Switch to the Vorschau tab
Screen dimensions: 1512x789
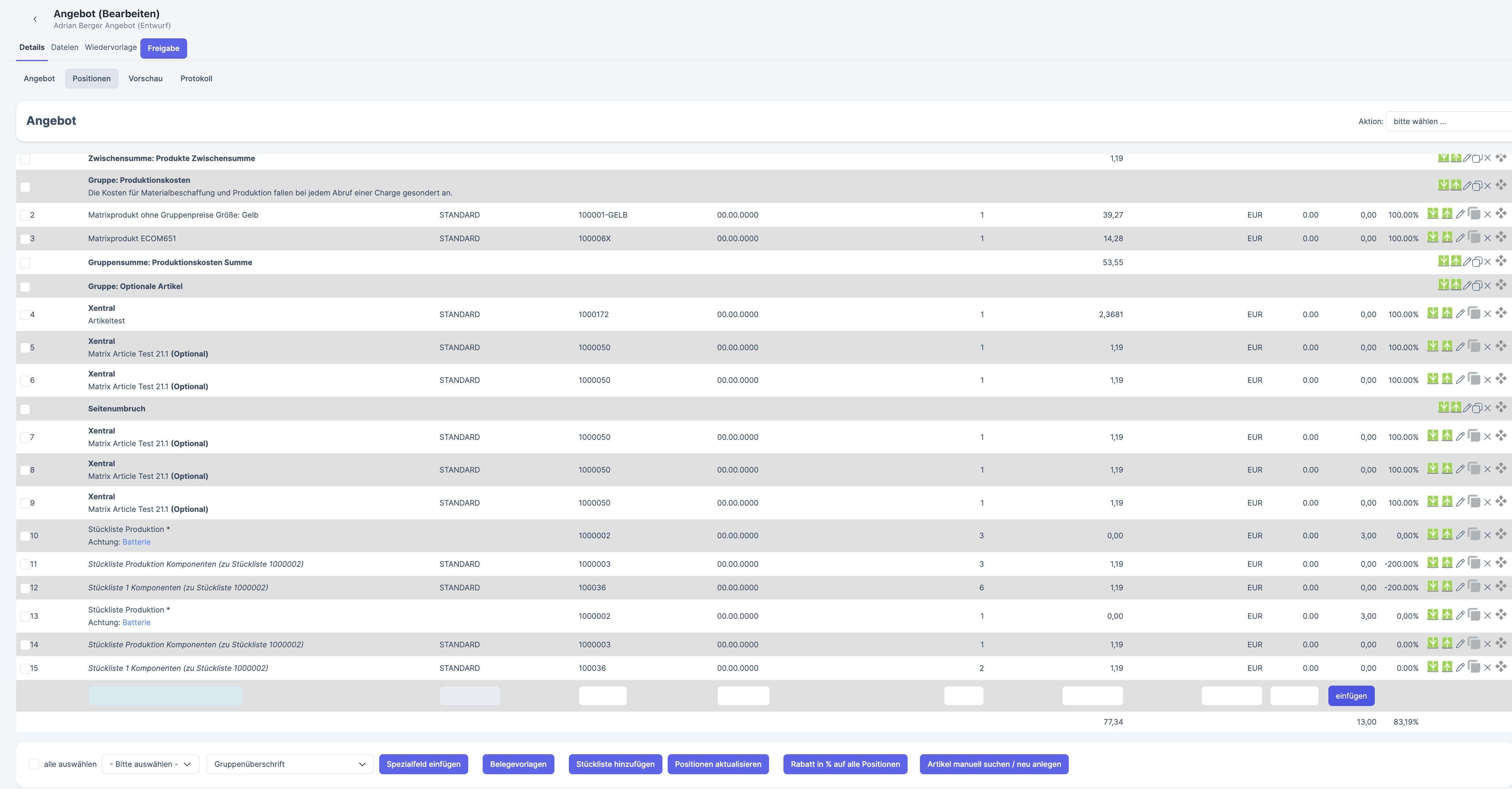(146, 79)
